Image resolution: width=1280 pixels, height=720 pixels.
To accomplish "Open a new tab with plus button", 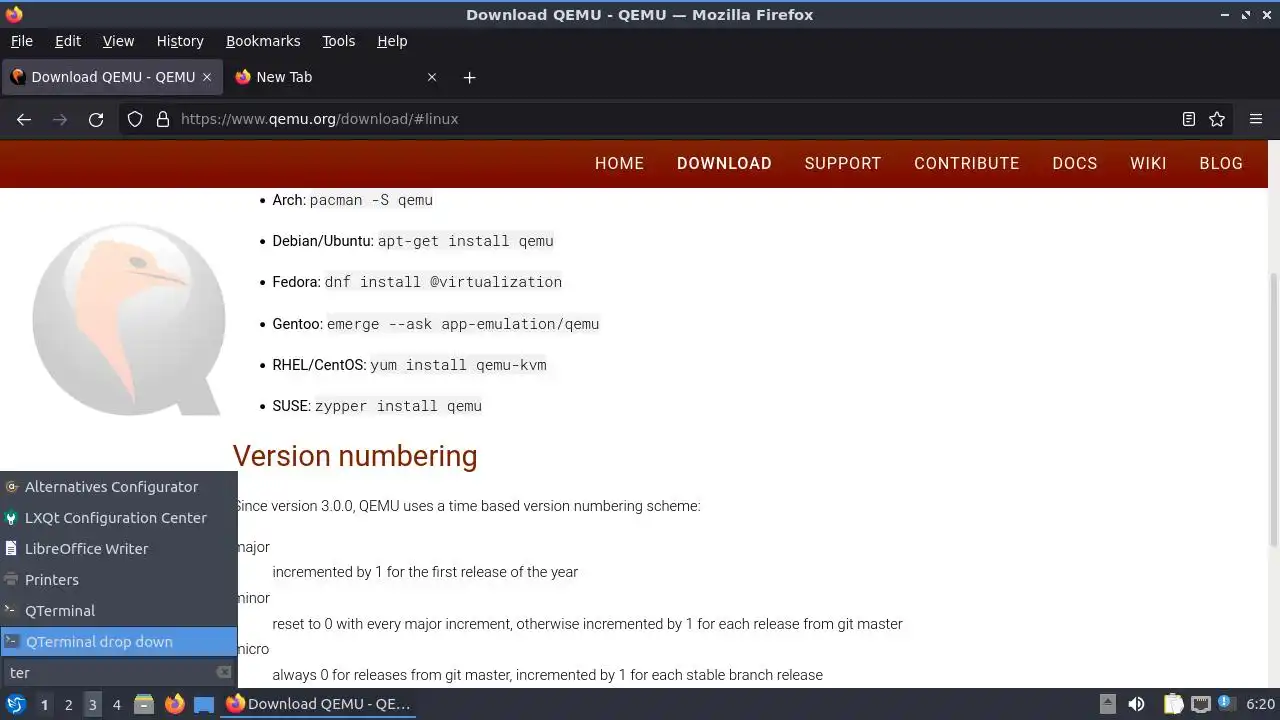I will coord(469,77).
